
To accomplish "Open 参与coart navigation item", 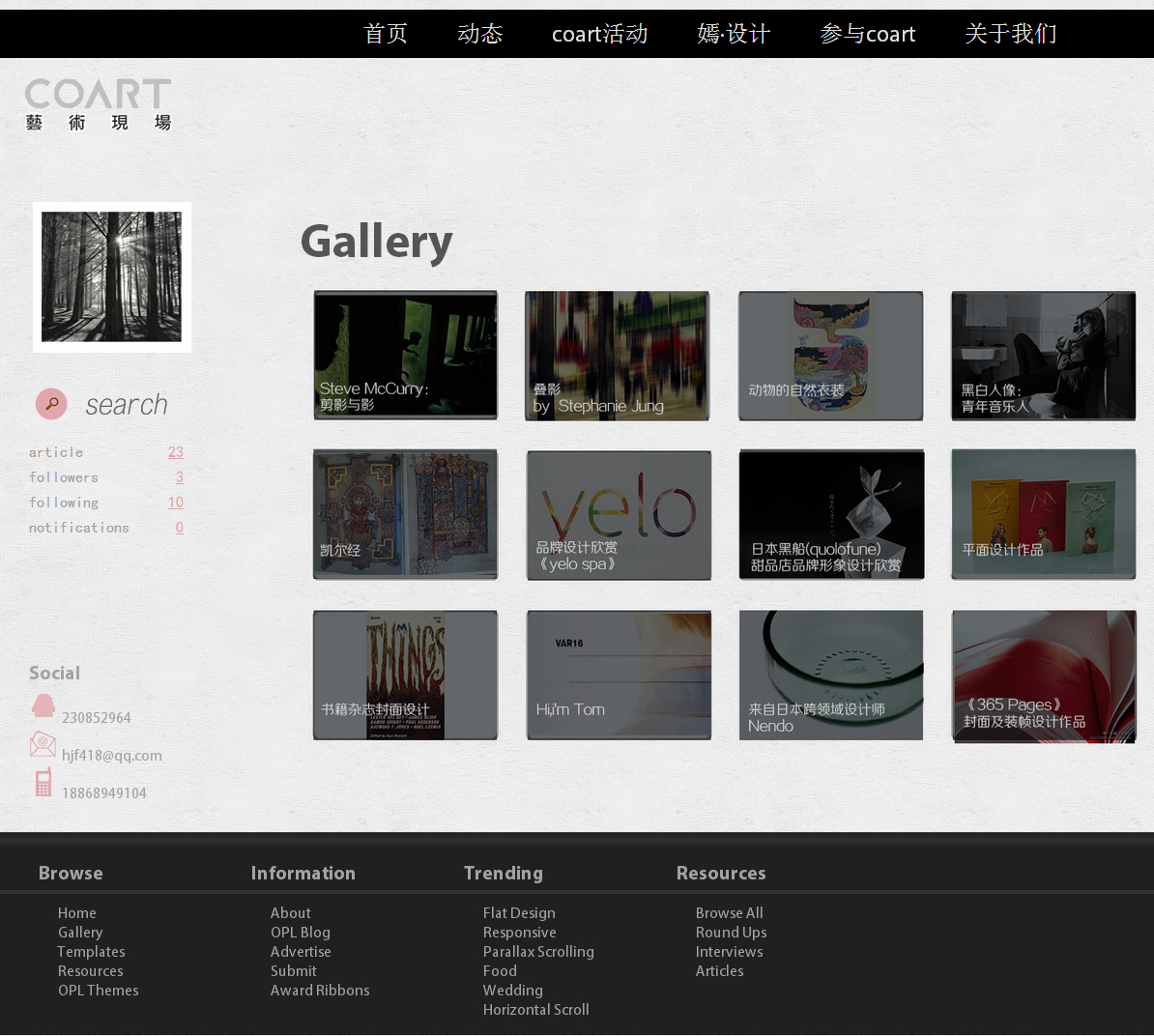I will click(x=868, y=34).
